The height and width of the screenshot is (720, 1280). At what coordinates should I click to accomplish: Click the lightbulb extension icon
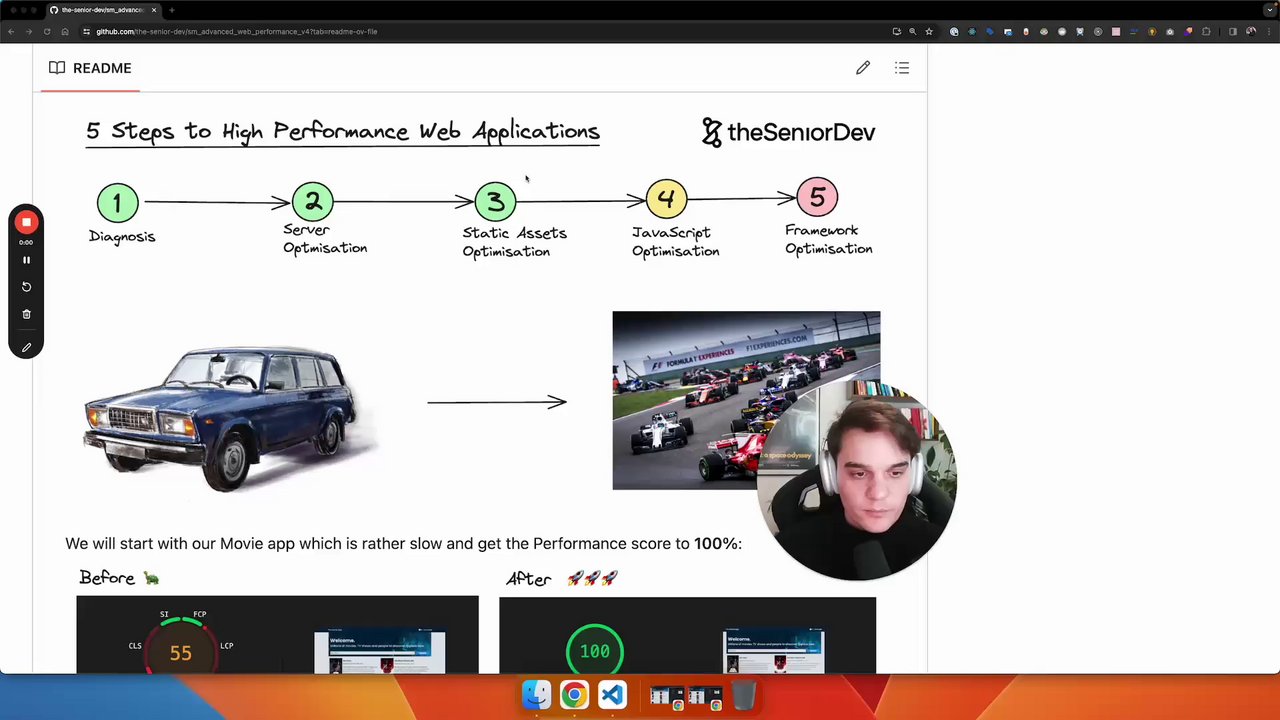coord(1152,31)
